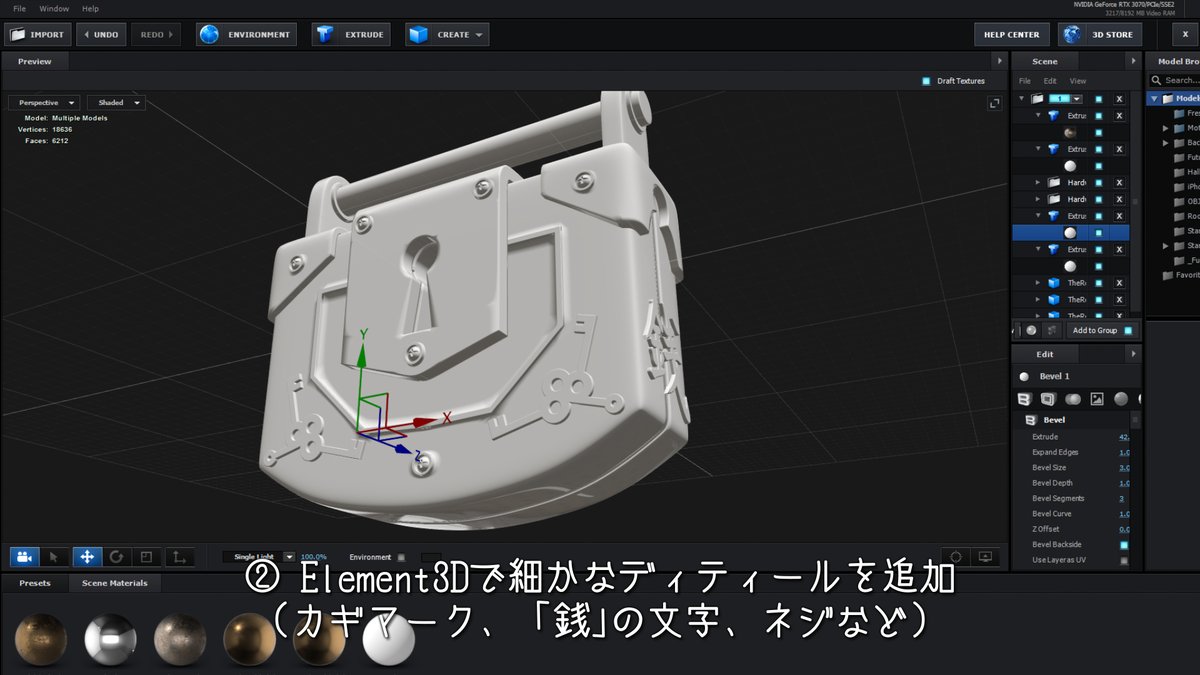Click the sphere icon left of Add to Group
Image resolution: width=1200 pixels, height=675 pixels.
coord(1031,330)
